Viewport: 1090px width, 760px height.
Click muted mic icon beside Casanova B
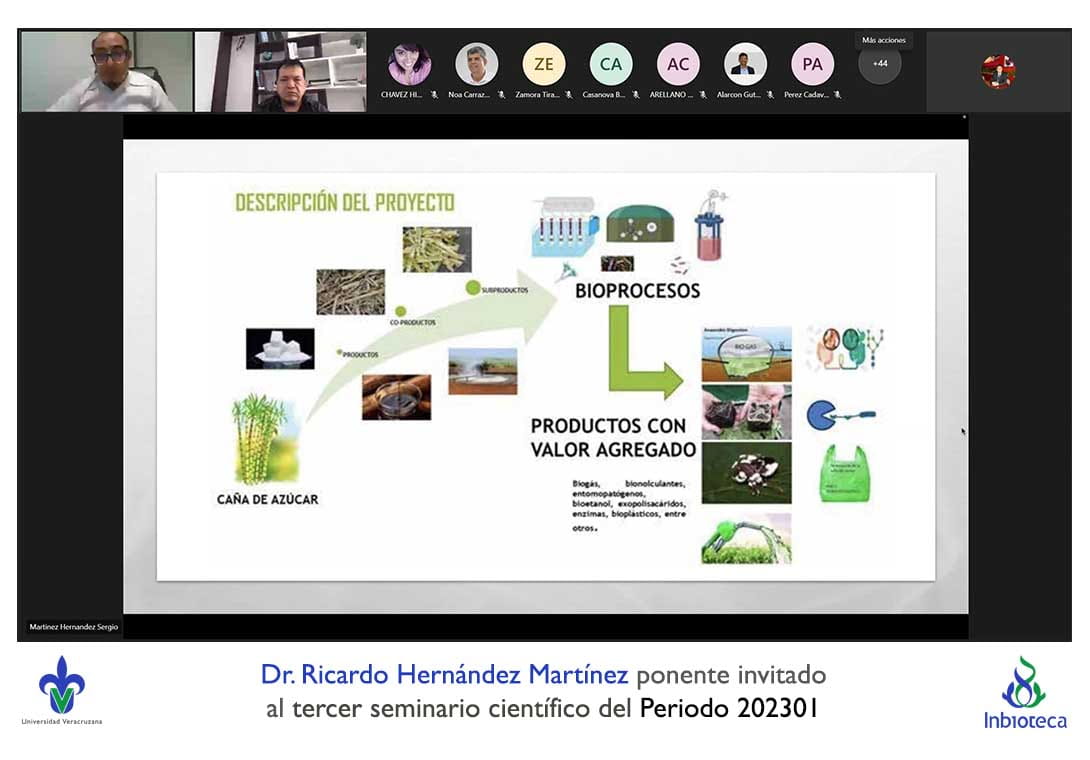634,95
